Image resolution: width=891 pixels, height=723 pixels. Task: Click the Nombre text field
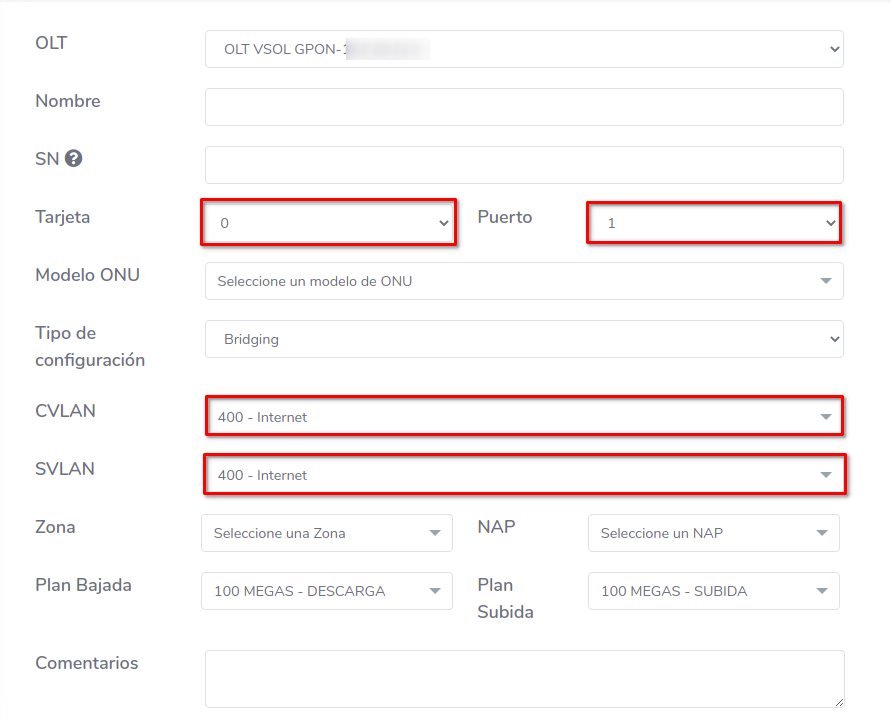pyautogui.click(x=523, y=107)
